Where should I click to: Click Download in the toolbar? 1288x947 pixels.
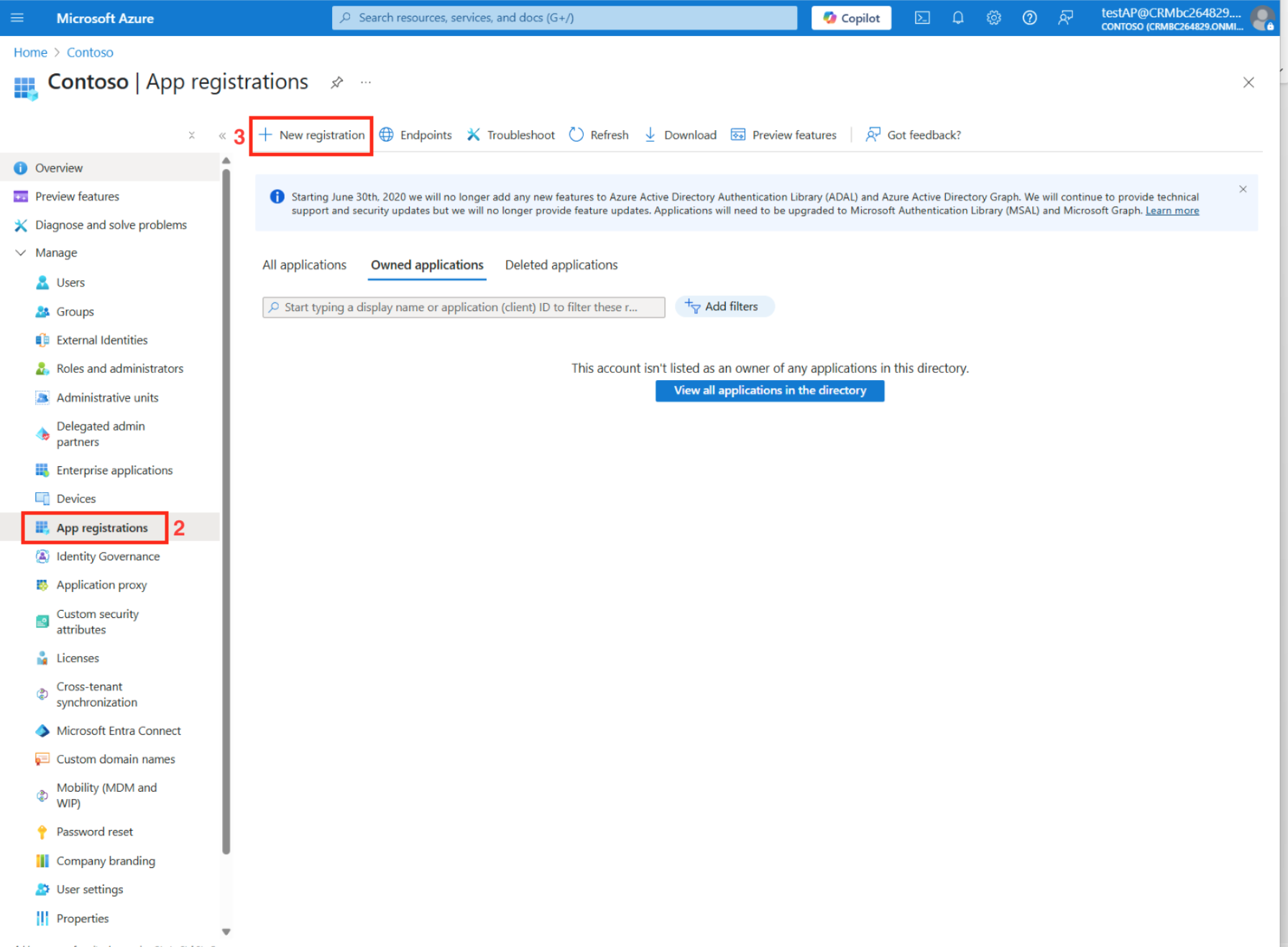(680, 135)
